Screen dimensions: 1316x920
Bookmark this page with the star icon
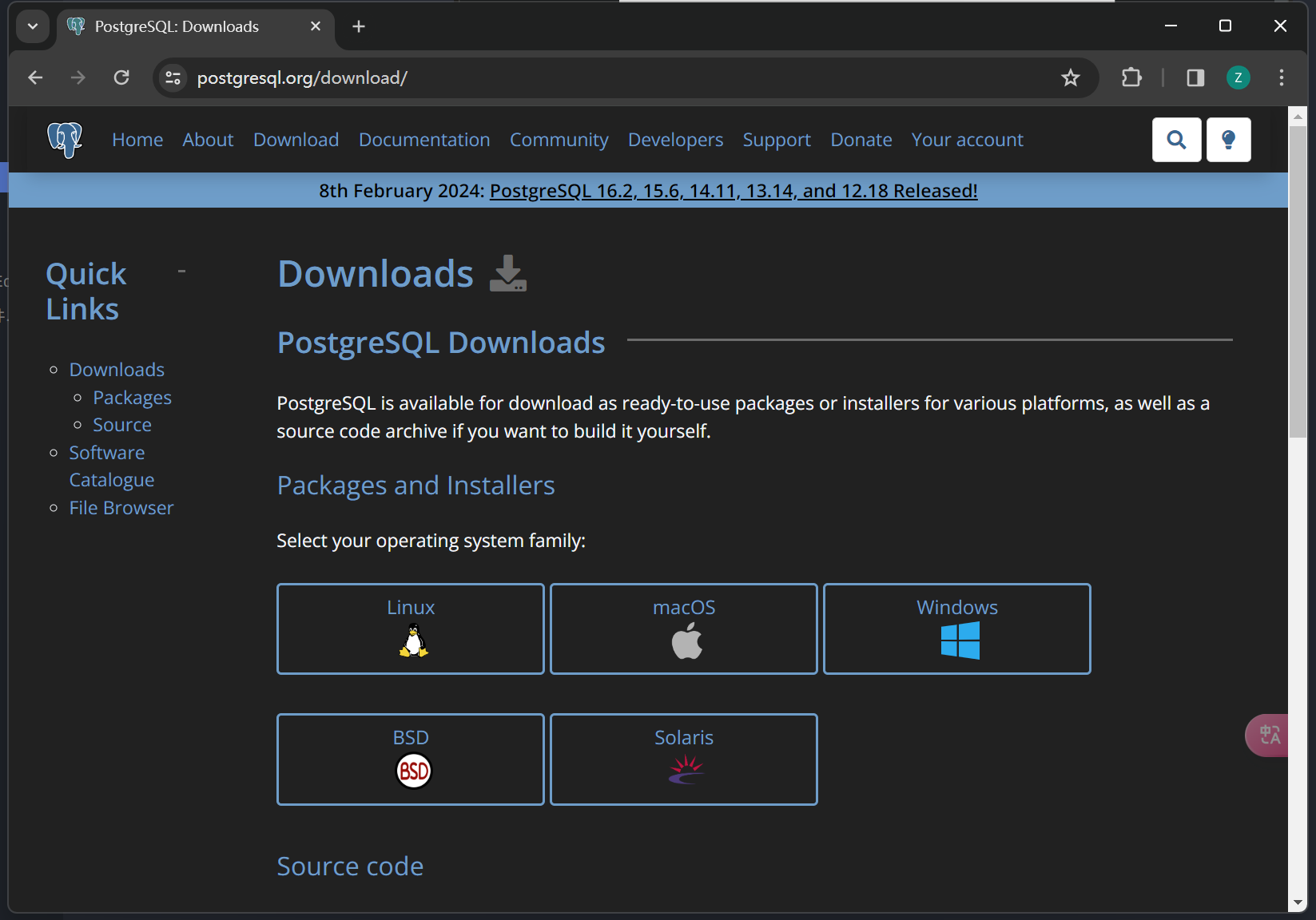click(x=1070, y=77)
